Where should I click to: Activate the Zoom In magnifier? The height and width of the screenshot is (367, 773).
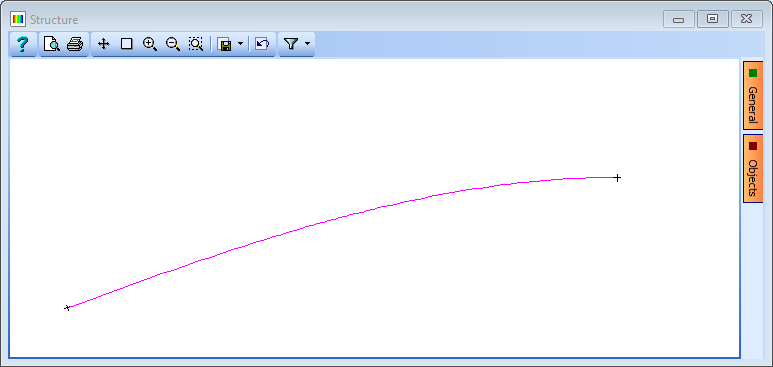(x=150, y=44)
